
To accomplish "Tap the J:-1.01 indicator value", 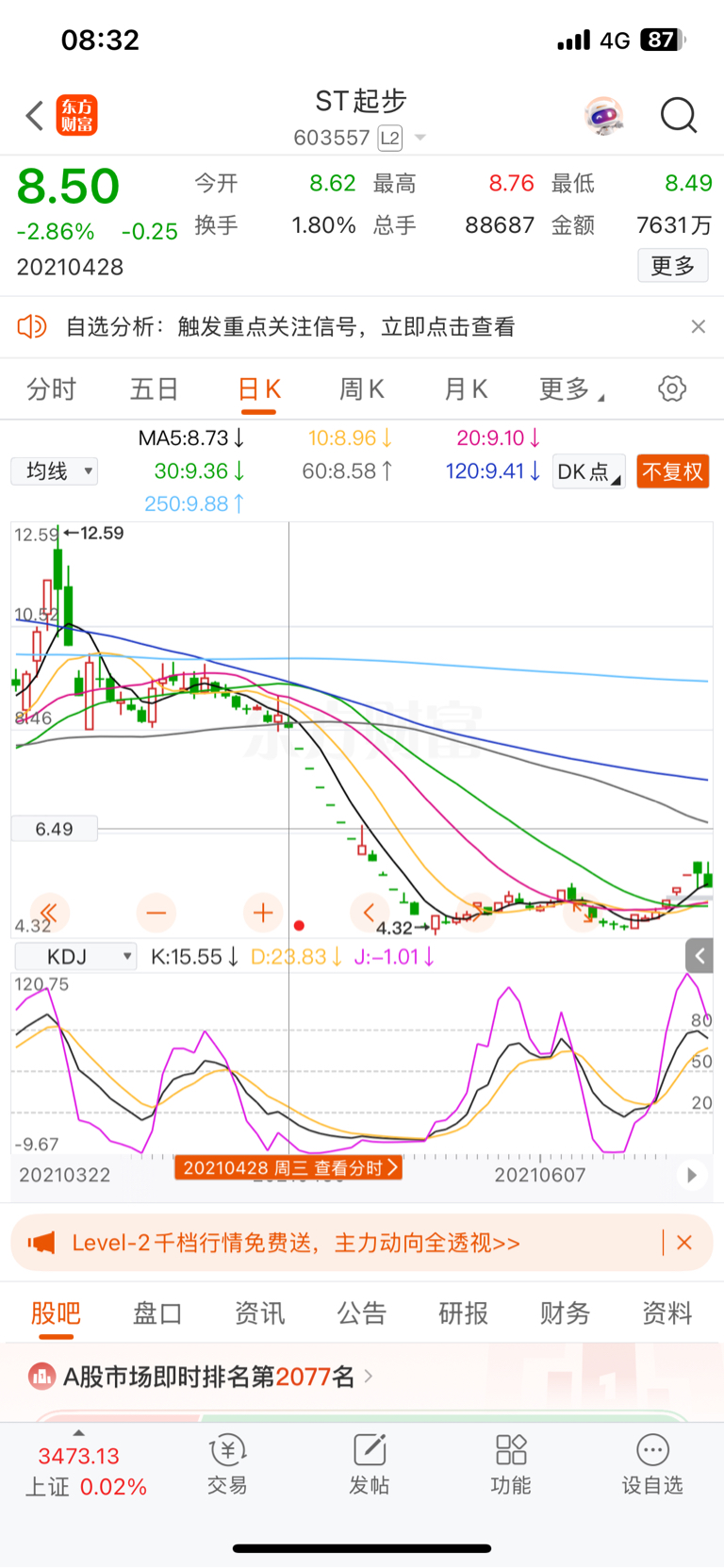I will point(394,957).
